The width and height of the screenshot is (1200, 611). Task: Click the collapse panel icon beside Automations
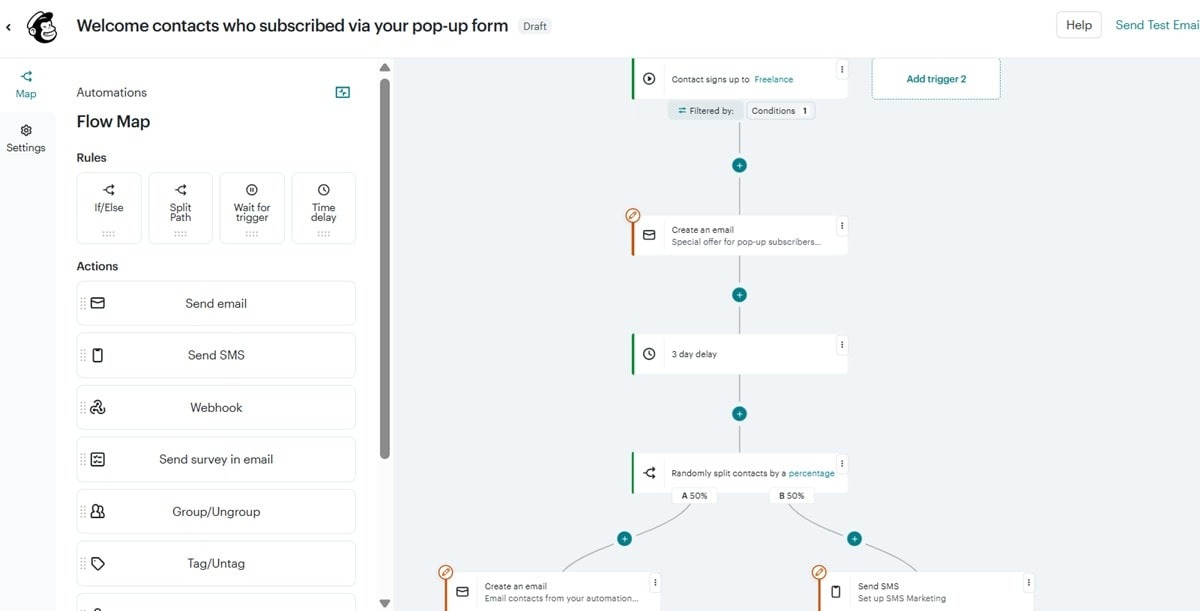[x=343, y=91]
